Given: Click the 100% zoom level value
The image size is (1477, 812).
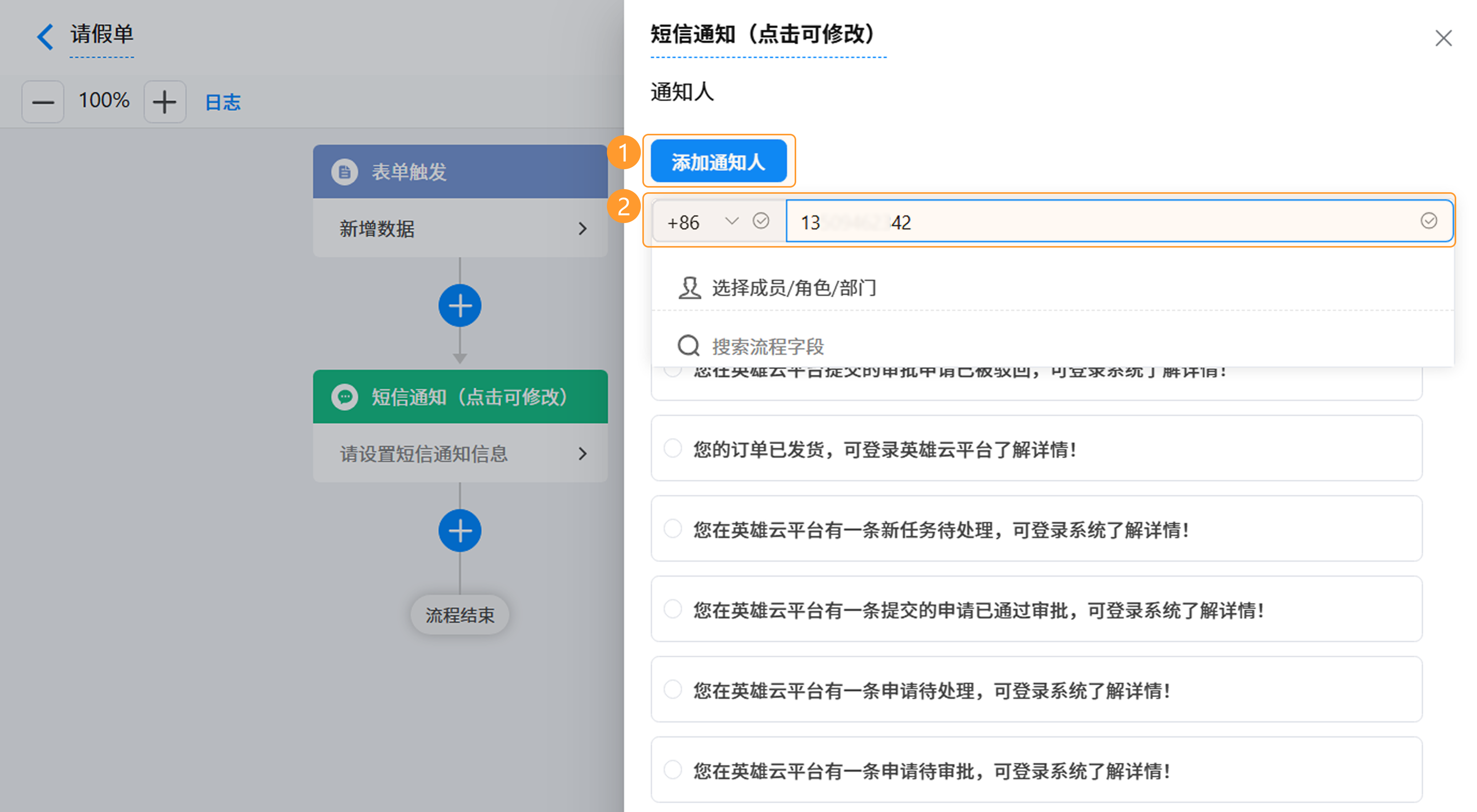Looking at the screenshot, I should pos(104,101).
